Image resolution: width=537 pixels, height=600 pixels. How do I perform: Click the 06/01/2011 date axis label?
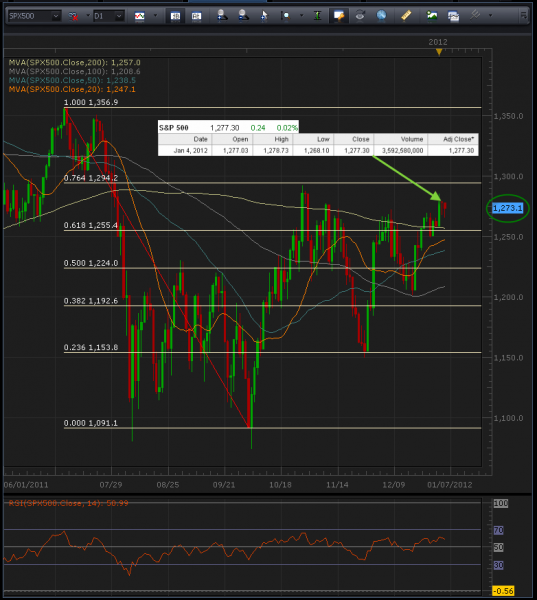tap(26, 485)
